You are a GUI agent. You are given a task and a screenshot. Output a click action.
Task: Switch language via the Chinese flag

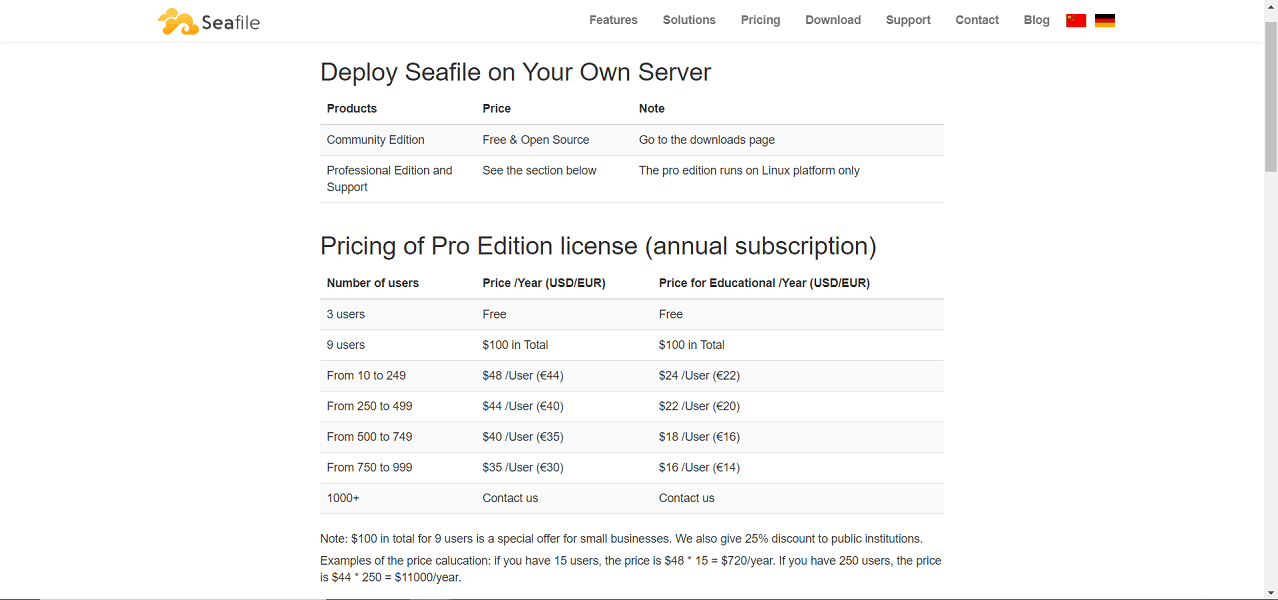1076,20
